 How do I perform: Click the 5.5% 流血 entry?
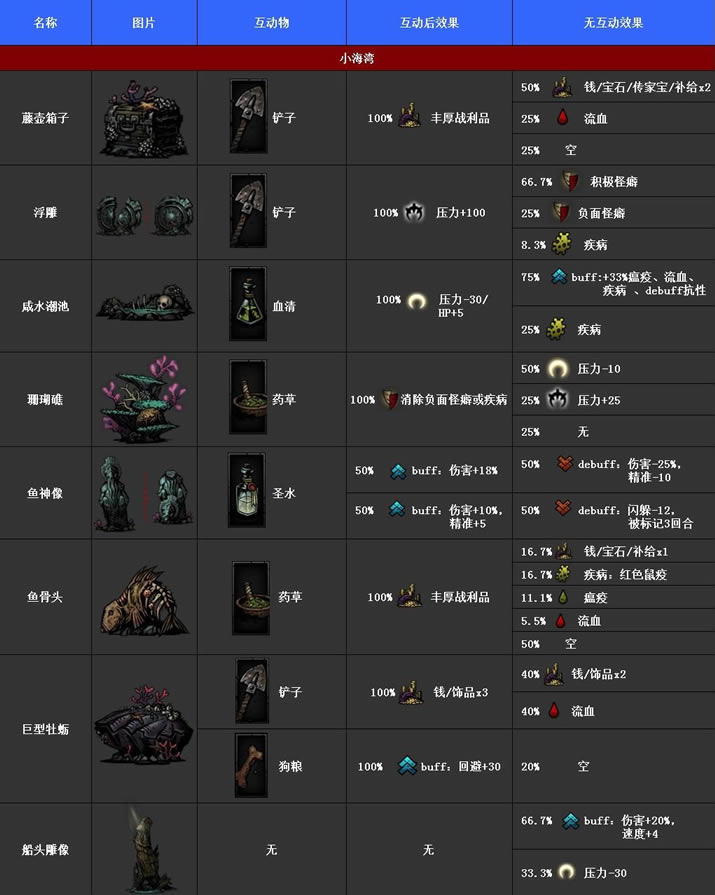coord(613,620)
